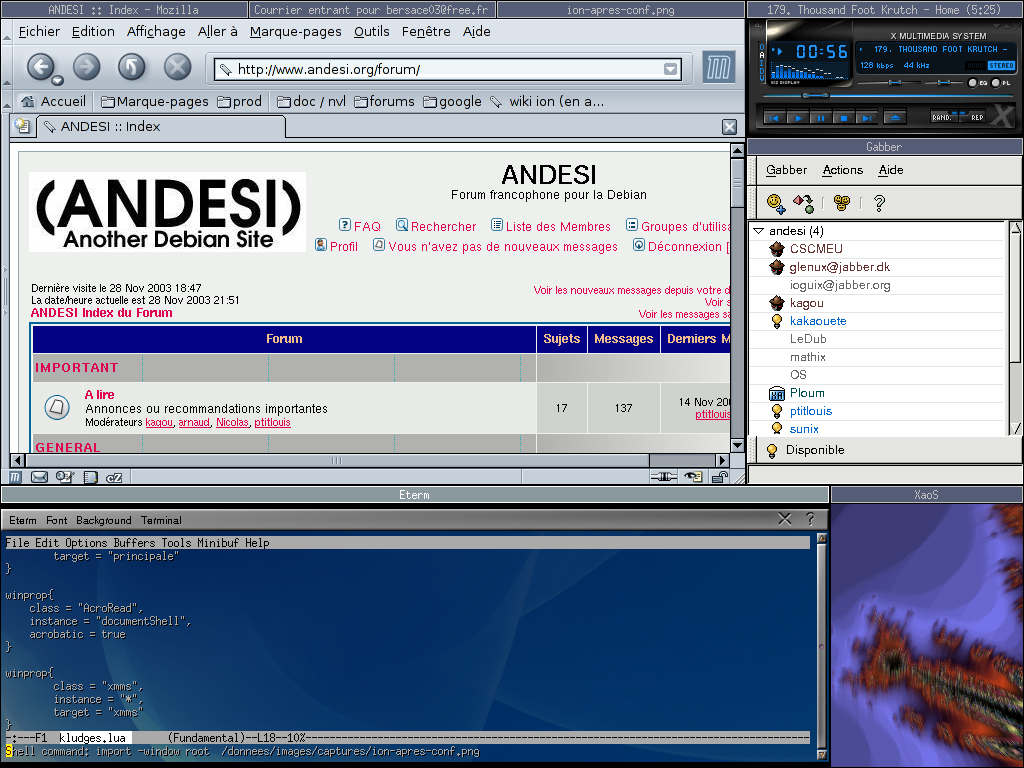
Task: Click Gabber's group chat faces icon
Action: [842, 204]
